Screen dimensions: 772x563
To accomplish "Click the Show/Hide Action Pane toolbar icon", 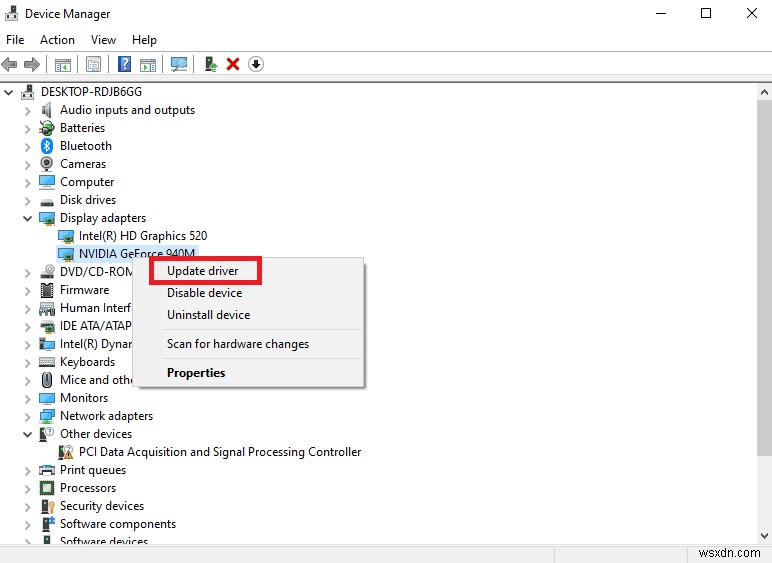I will coord(148,64).
